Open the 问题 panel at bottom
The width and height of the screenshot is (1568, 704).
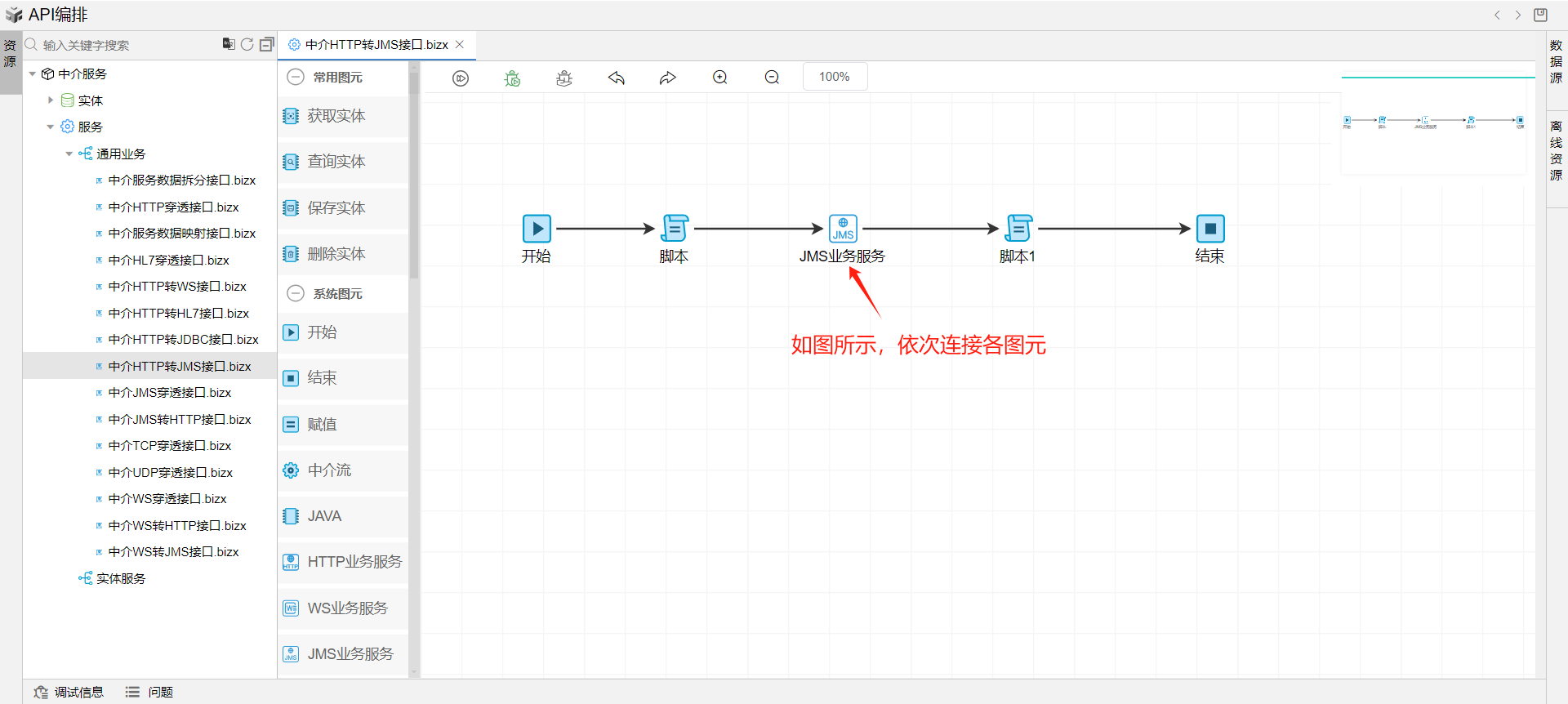point(149,692)
